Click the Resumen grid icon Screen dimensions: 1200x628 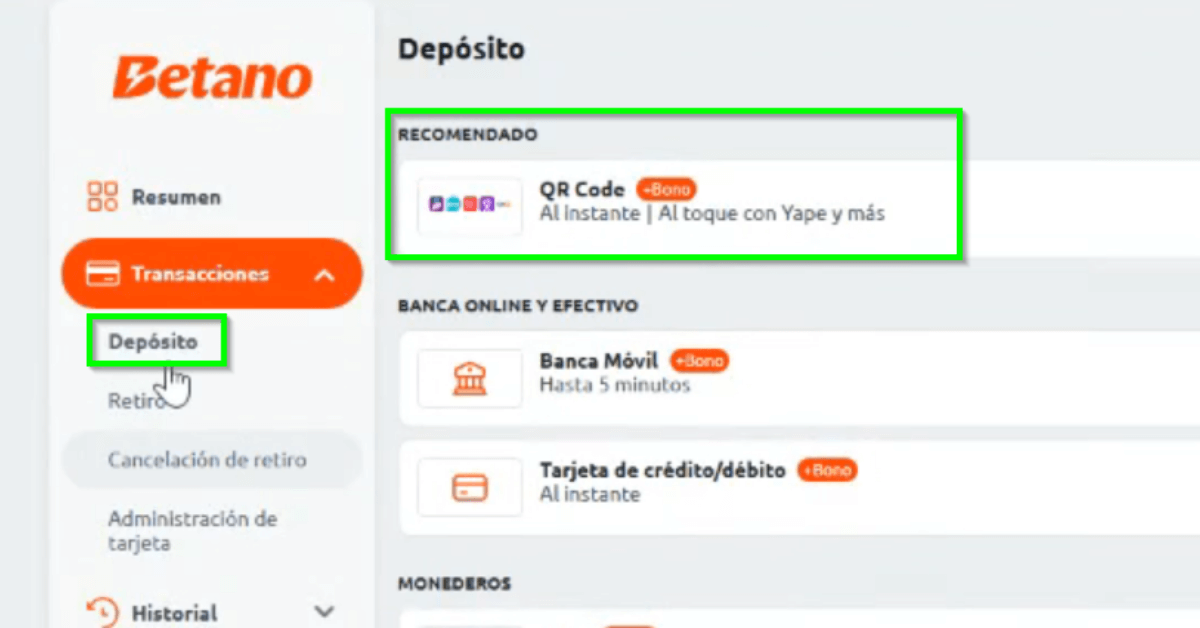tap(103, 197)
